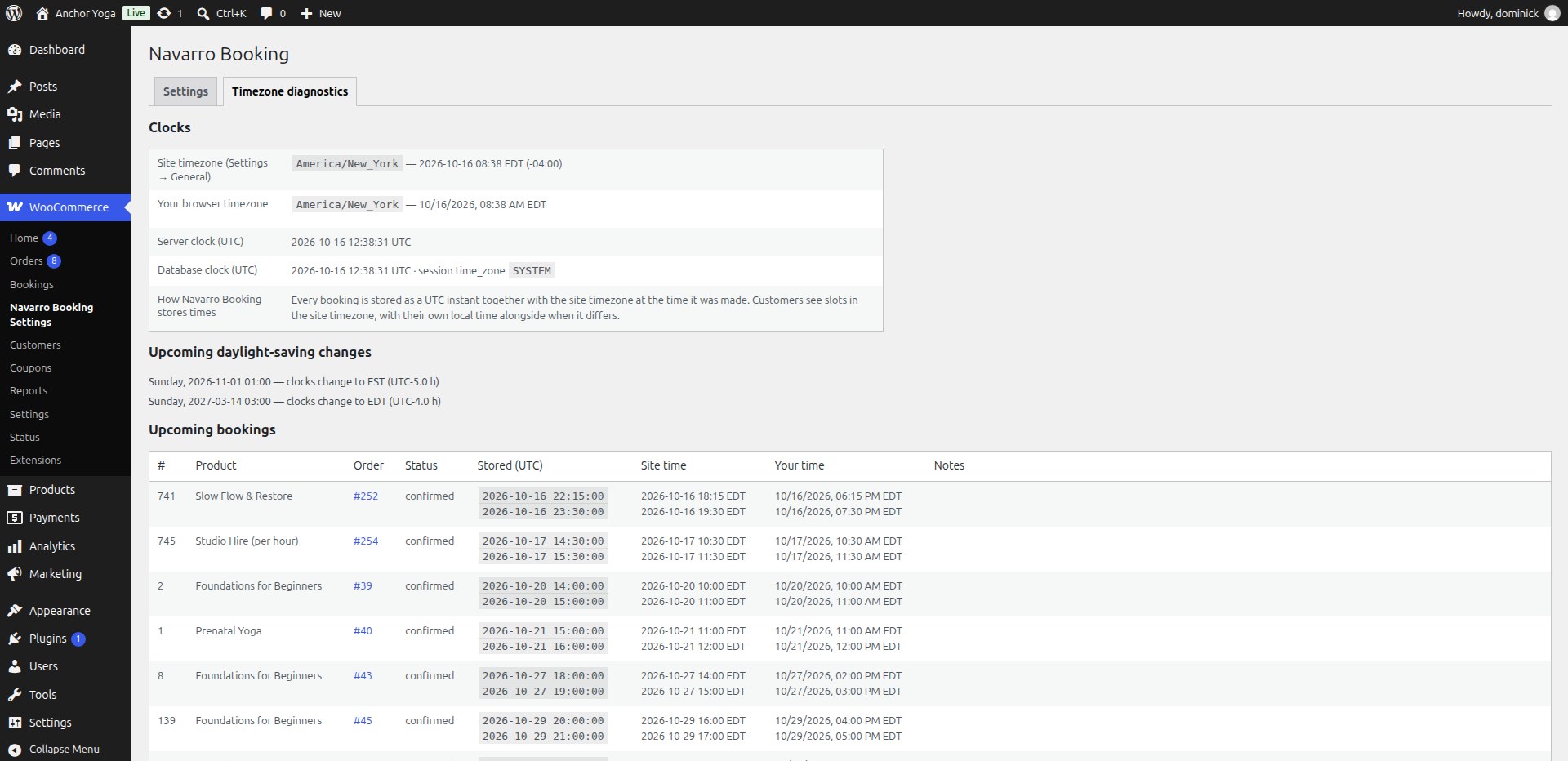Click the Plugins plug icon
1568x761 pixels.
15,639
